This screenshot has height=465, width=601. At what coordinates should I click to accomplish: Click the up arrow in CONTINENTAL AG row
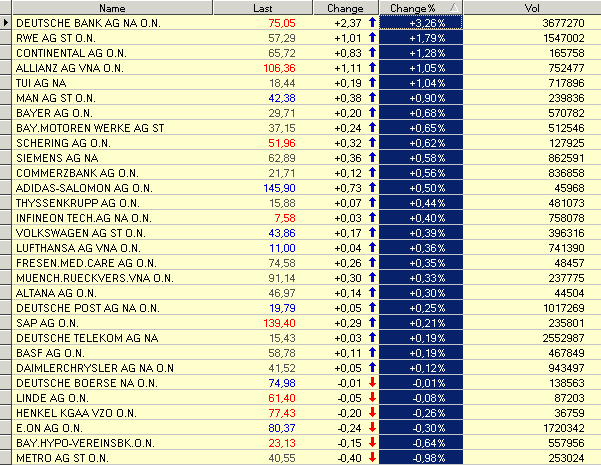pos(372,53)
